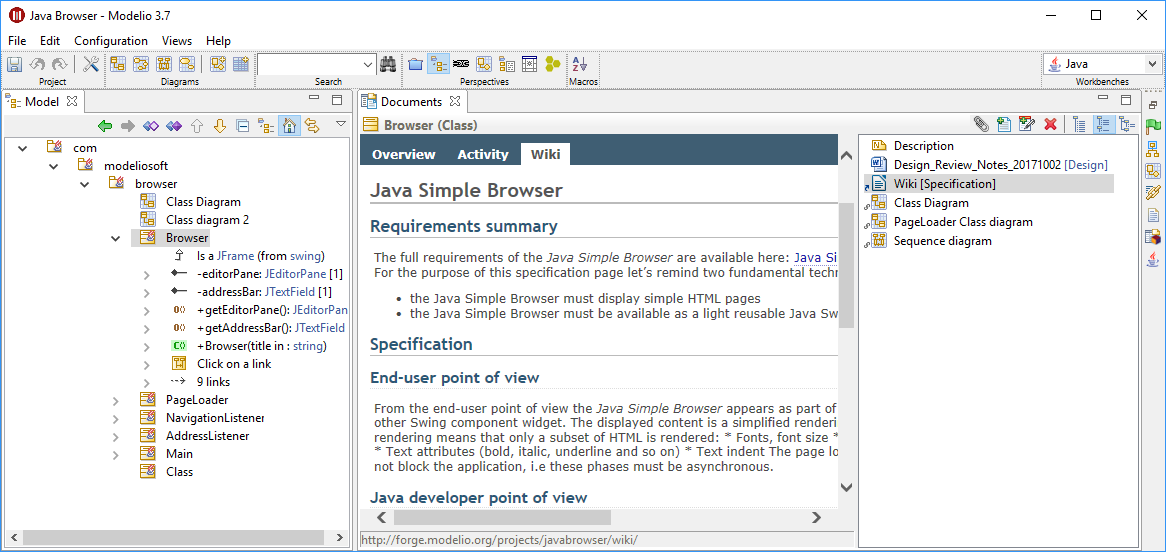Select 'Click on a link' tree item
This screenshot has width=1166, height=552.
pos(233,364)
